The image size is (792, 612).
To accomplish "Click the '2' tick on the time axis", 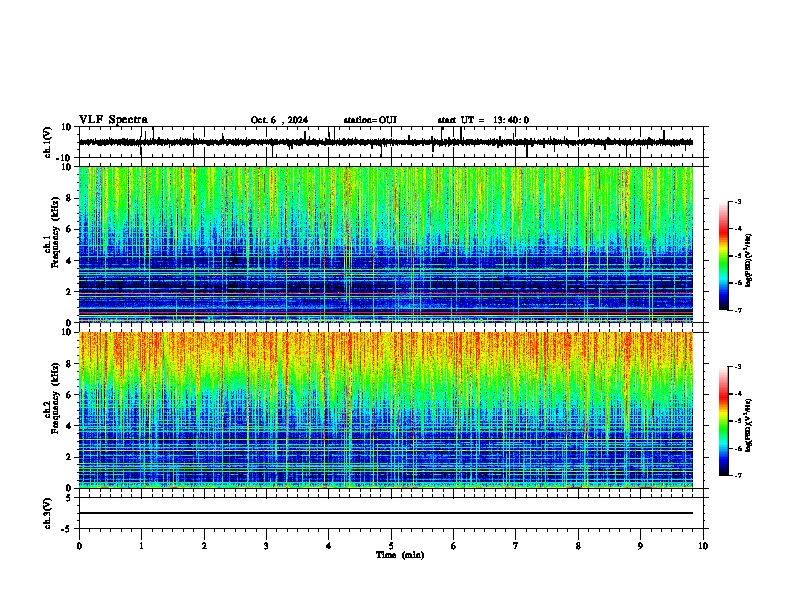I will click(204, 546).
